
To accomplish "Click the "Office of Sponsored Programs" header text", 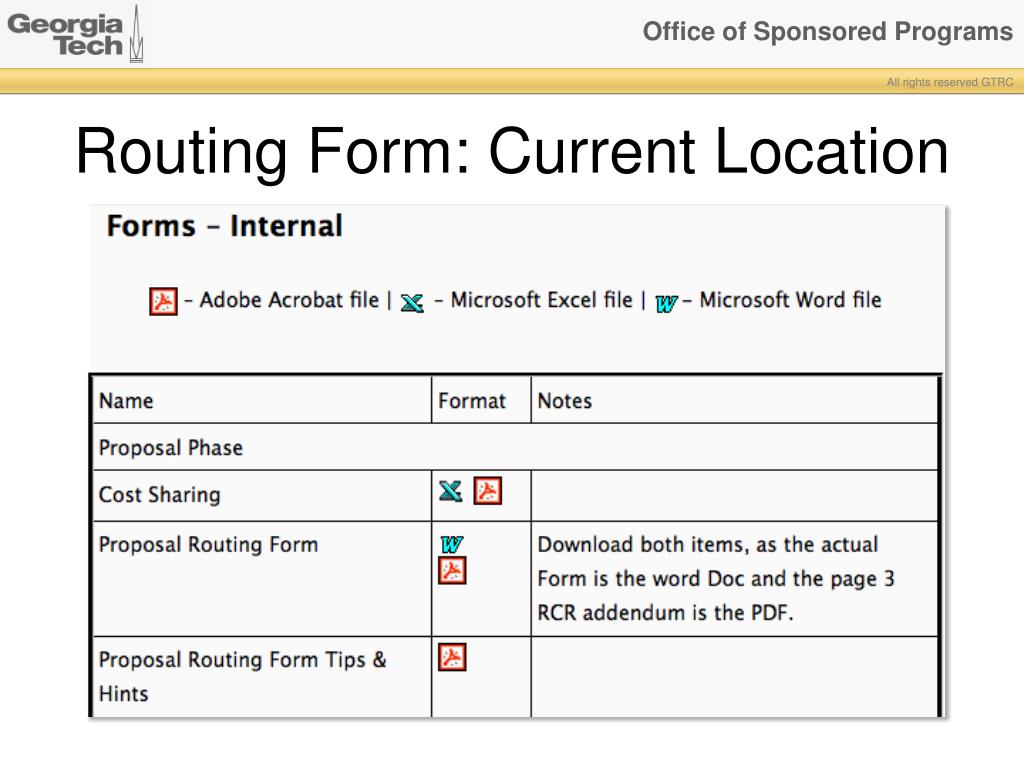I will coord(827,31).
